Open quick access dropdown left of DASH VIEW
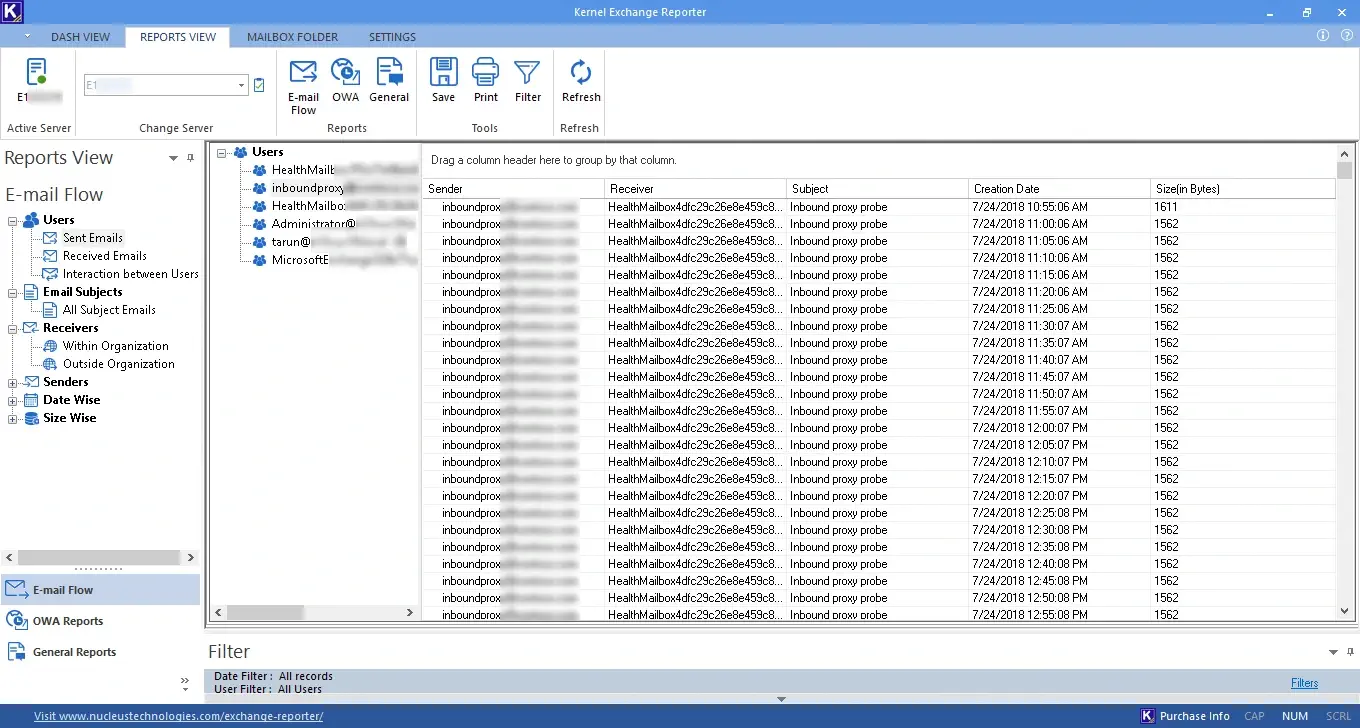The image size is (1360, 728). (x=27, y=37)
